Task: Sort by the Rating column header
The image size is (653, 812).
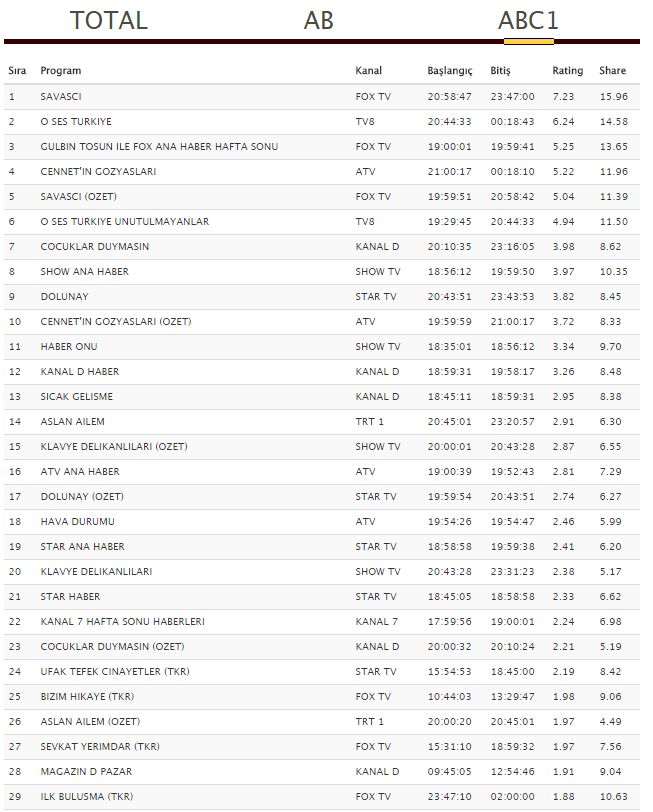Action: pyautogui.click(x=567, y=71)
